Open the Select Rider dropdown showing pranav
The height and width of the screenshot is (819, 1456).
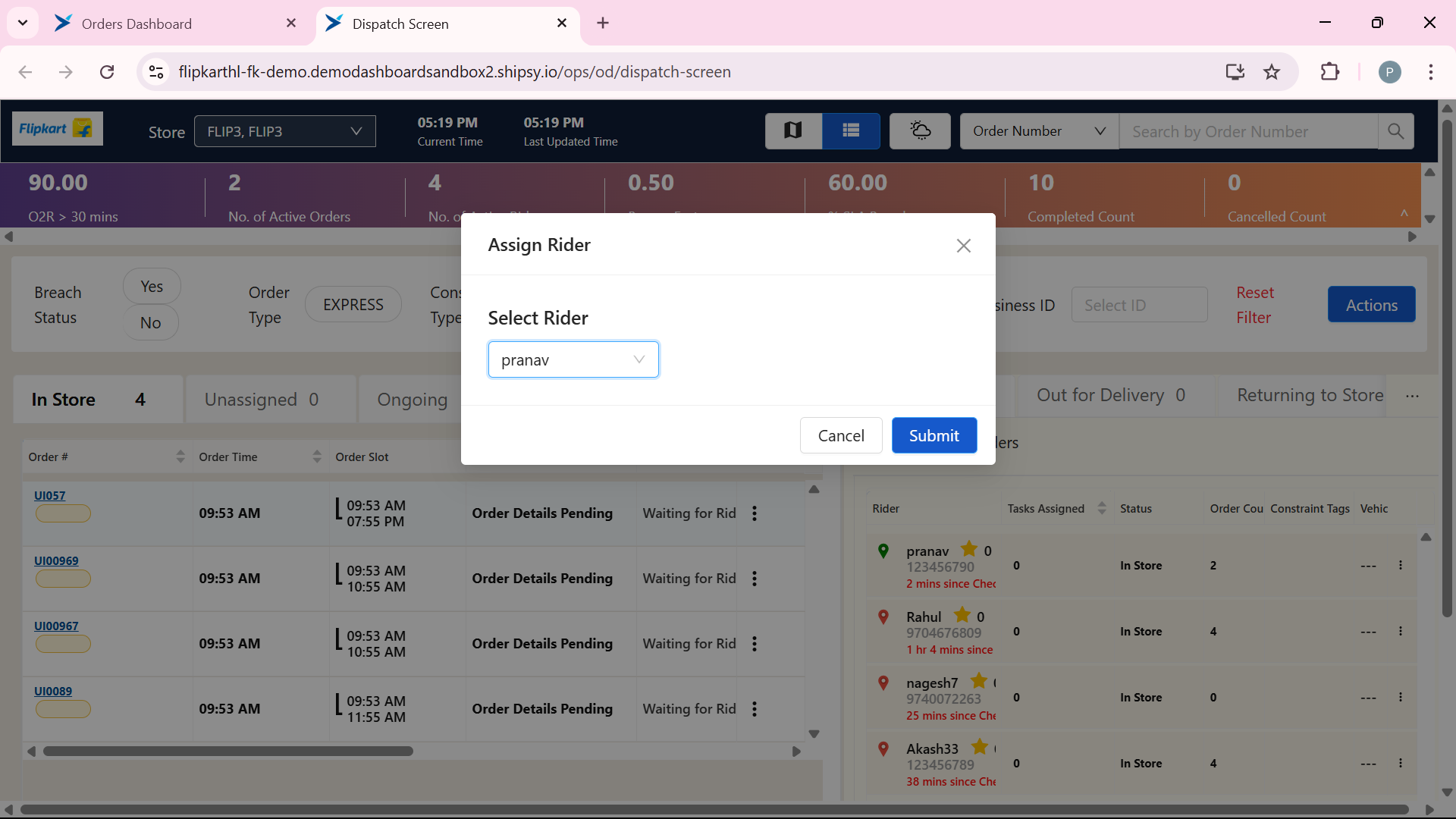coord(573,359)
